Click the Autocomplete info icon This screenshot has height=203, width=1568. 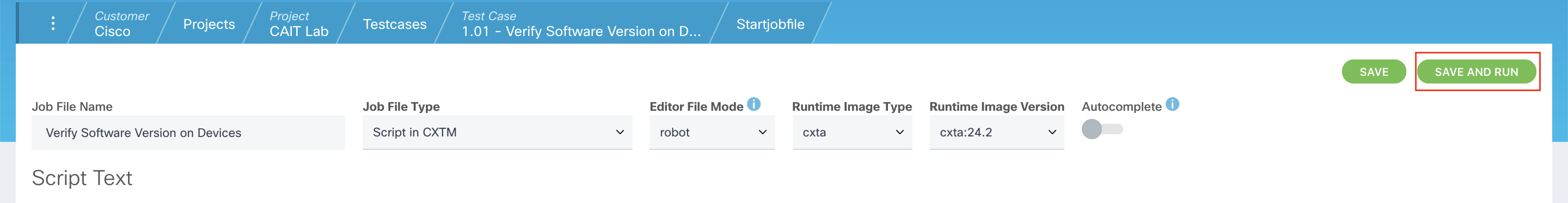click(x=1172, y=104)
